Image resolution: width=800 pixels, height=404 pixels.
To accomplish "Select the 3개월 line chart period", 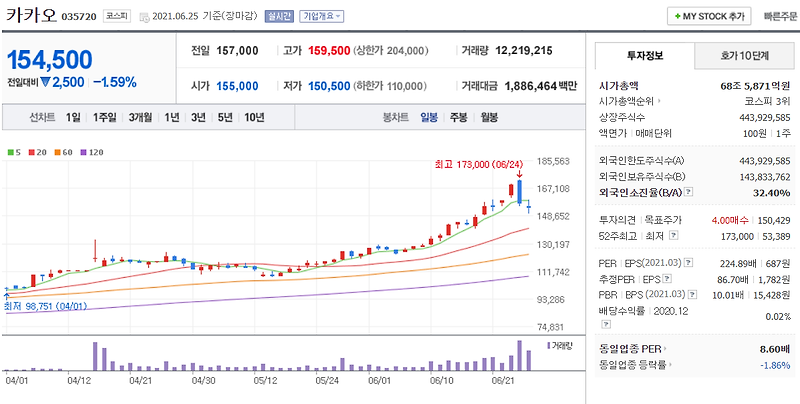I will click(140, 117).
